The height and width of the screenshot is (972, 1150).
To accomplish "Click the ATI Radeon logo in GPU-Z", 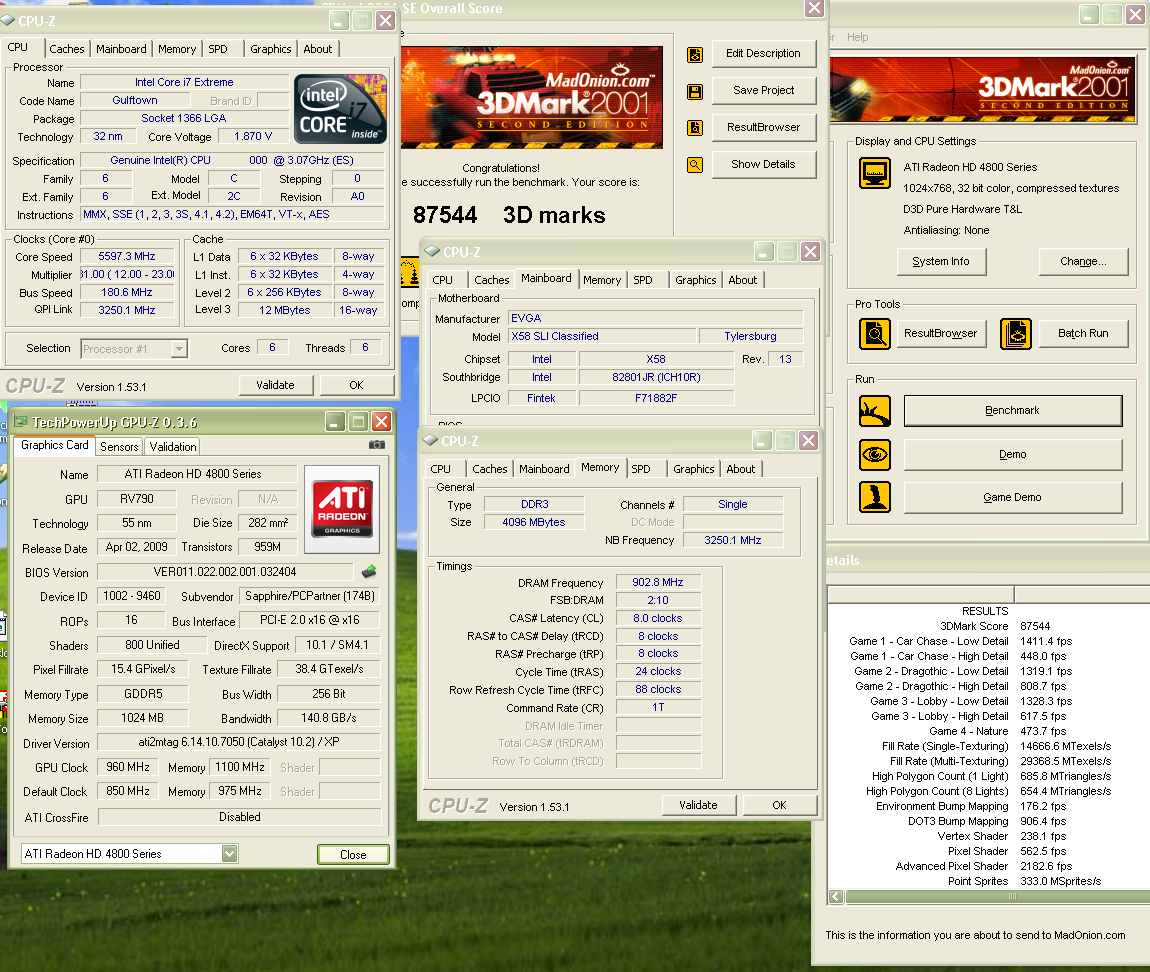I will (342, 509).
